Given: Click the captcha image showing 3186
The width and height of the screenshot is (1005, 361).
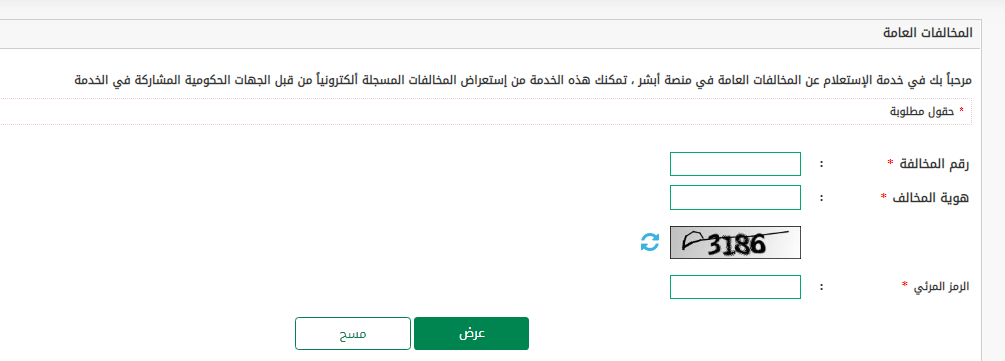Looking at the screenshot, I should [x=735, y=242].
